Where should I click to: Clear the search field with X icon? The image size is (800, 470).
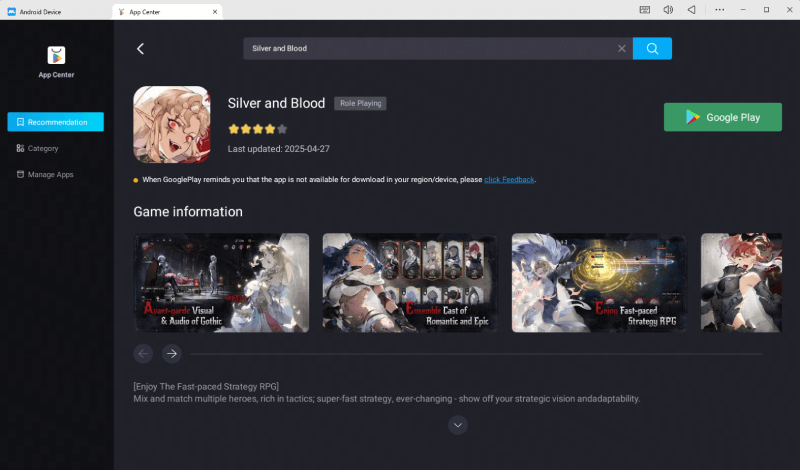(x=621, y=48)
